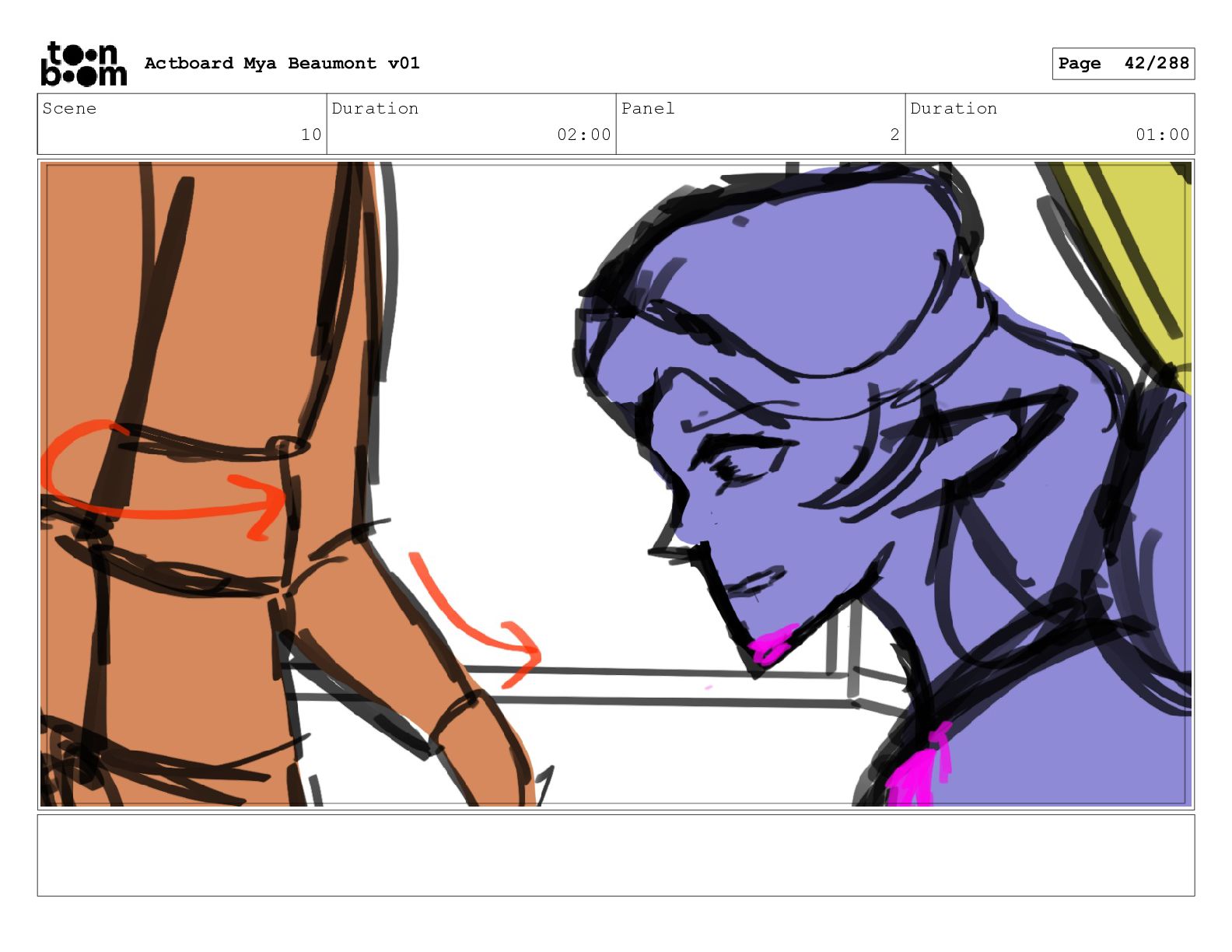Click the panel Duration label

[954, 108]
